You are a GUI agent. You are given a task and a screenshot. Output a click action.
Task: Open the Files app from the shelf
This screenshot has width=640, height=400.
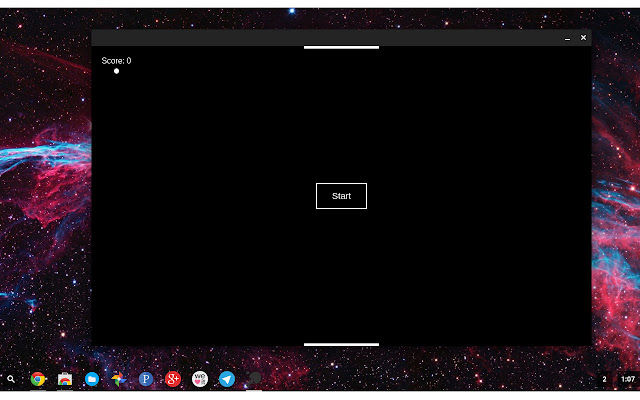92,379
